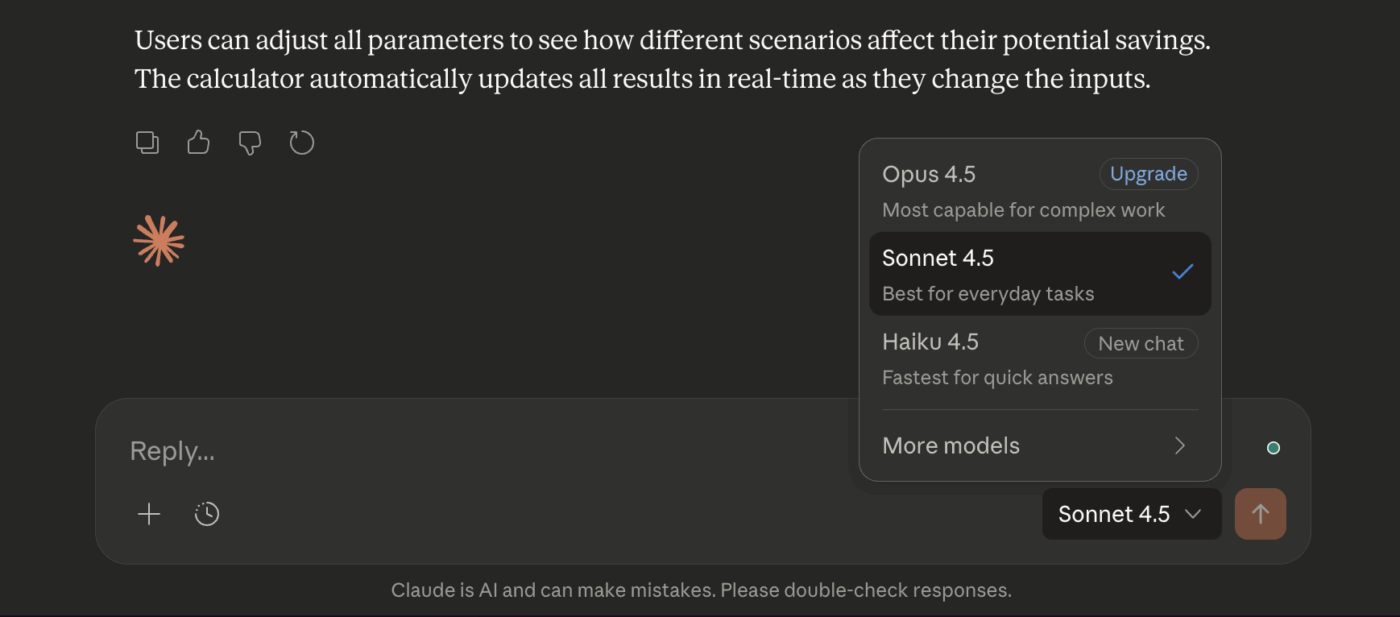Click the Upgrade badge next to Opus
This screenshot has height=617, width=1400.
pyautogui.click(x=1148, y=174)
